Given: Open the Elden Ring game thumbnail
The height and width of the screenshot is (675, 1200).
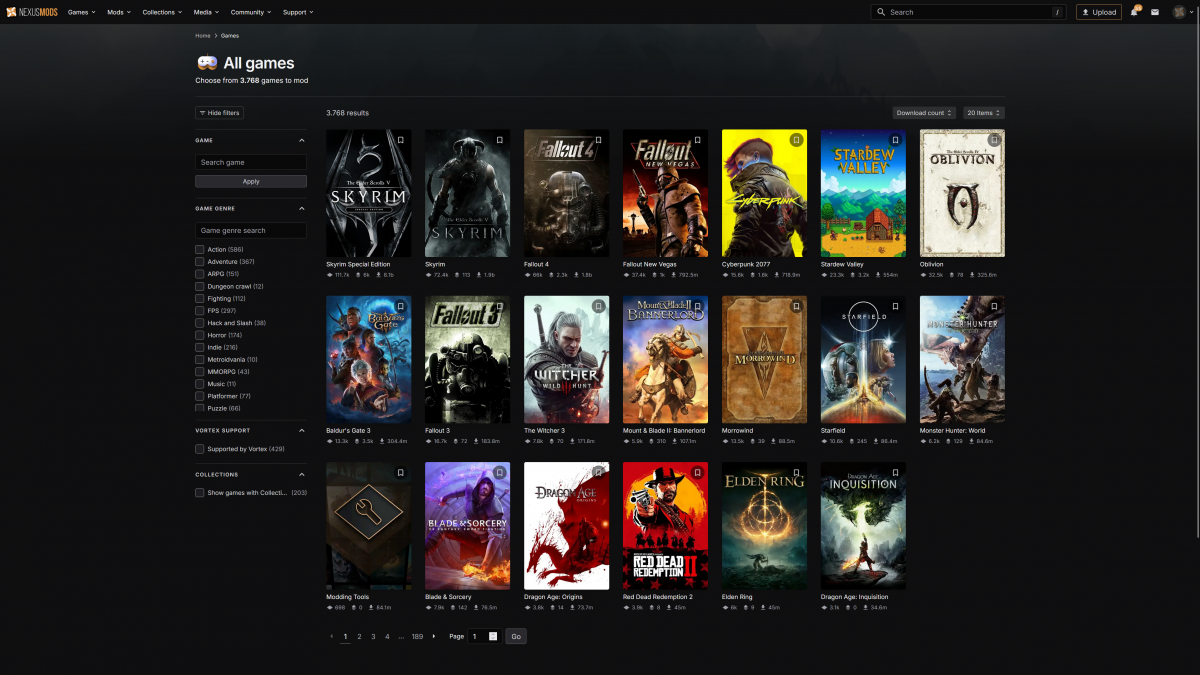Looking at the screenshot, I should (764, 525).
